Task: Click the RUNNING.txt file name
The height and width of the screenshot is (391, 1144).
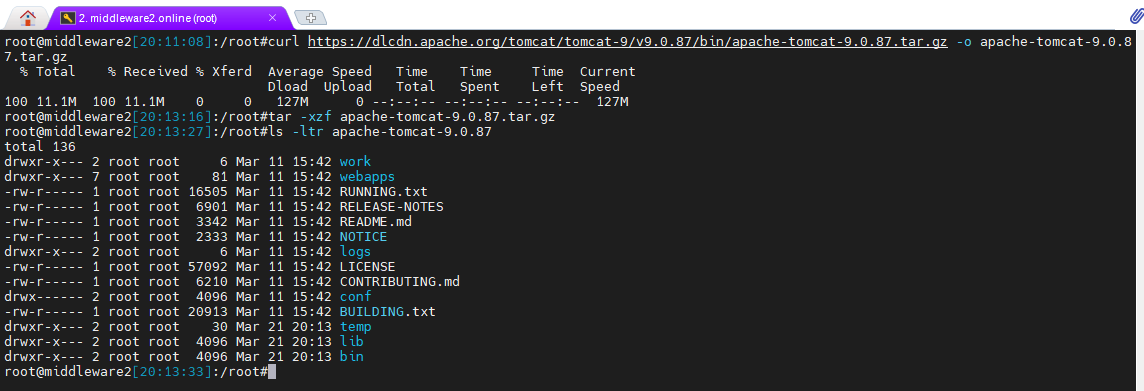Action: coord(383,191)
